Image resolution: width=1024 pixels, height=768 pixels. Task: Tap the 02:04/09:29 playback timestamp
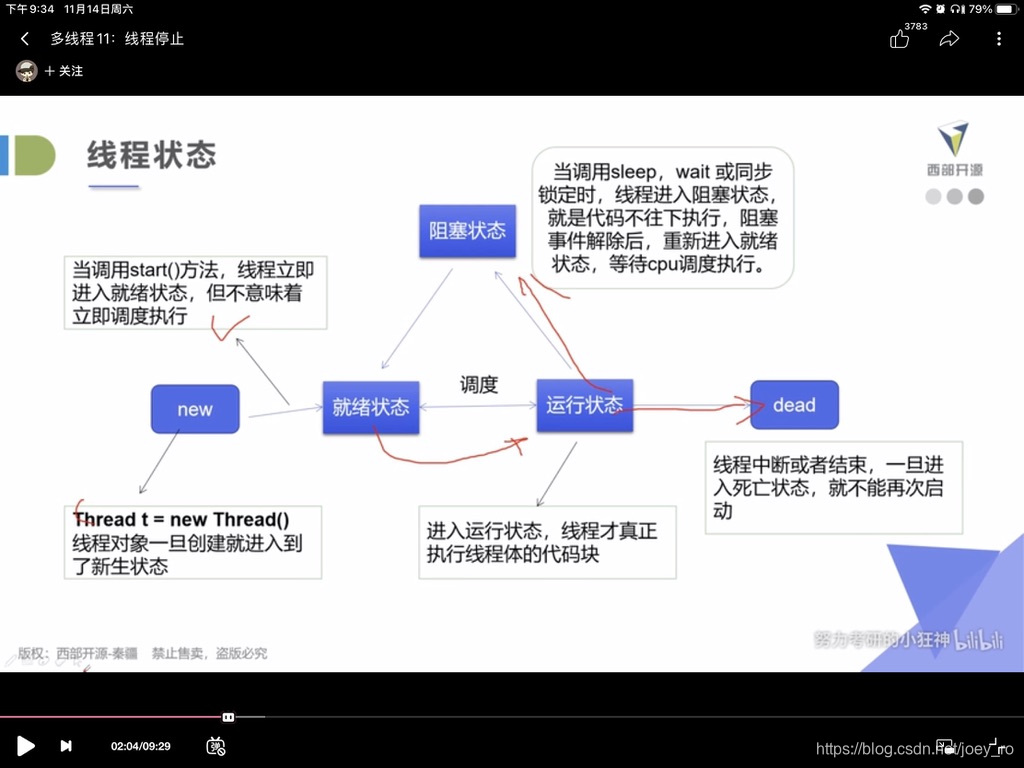(x=140, y=746)
